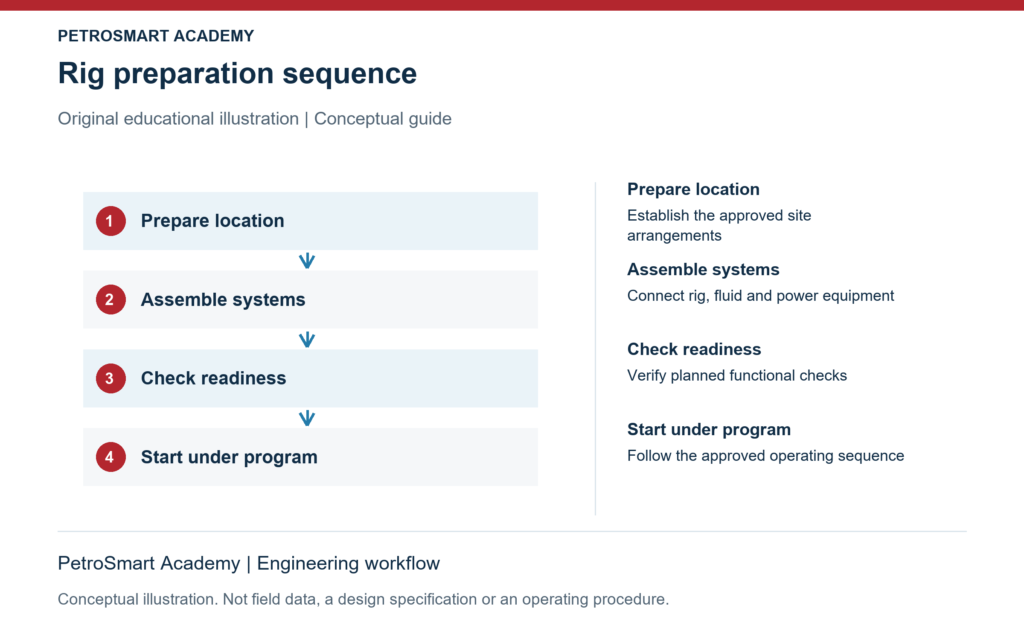Click the right-side 'Check readiness' heading
The image size is (1024, 640).
pyautogui.click(x=694, y=349)
